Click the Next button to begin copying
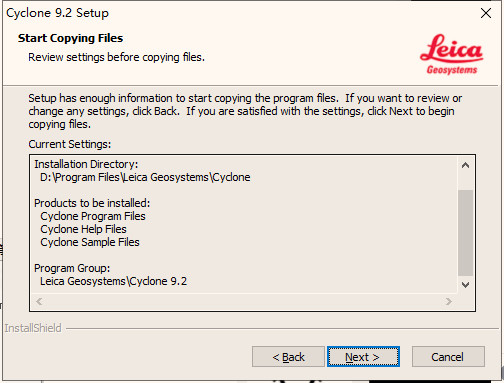Image resolution: width=504 pixels, height=383 pixels. tap(363, 356)
